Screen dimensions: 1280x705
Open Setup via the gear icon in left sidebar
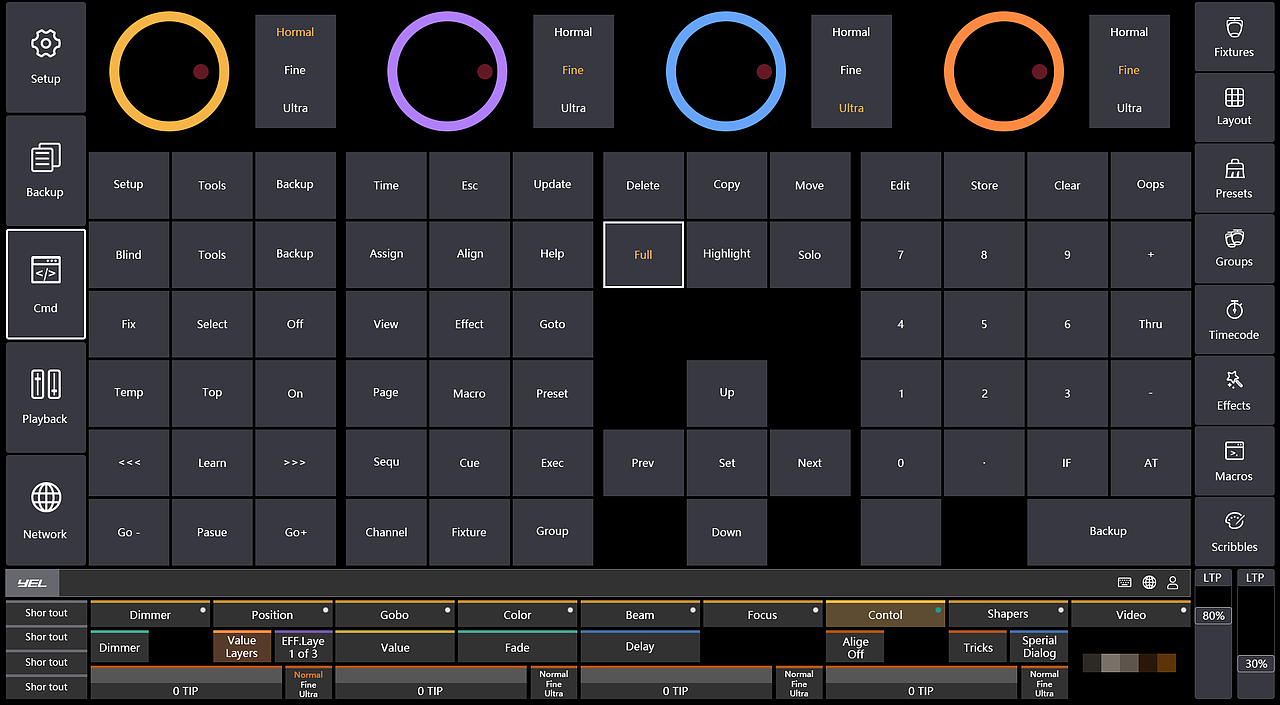tap(46, 57)
